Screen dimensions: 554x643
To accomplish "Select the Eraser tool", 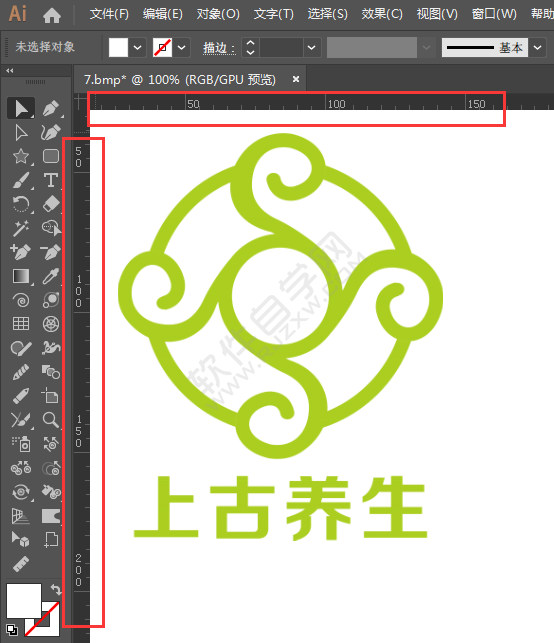I will point(51,204).
